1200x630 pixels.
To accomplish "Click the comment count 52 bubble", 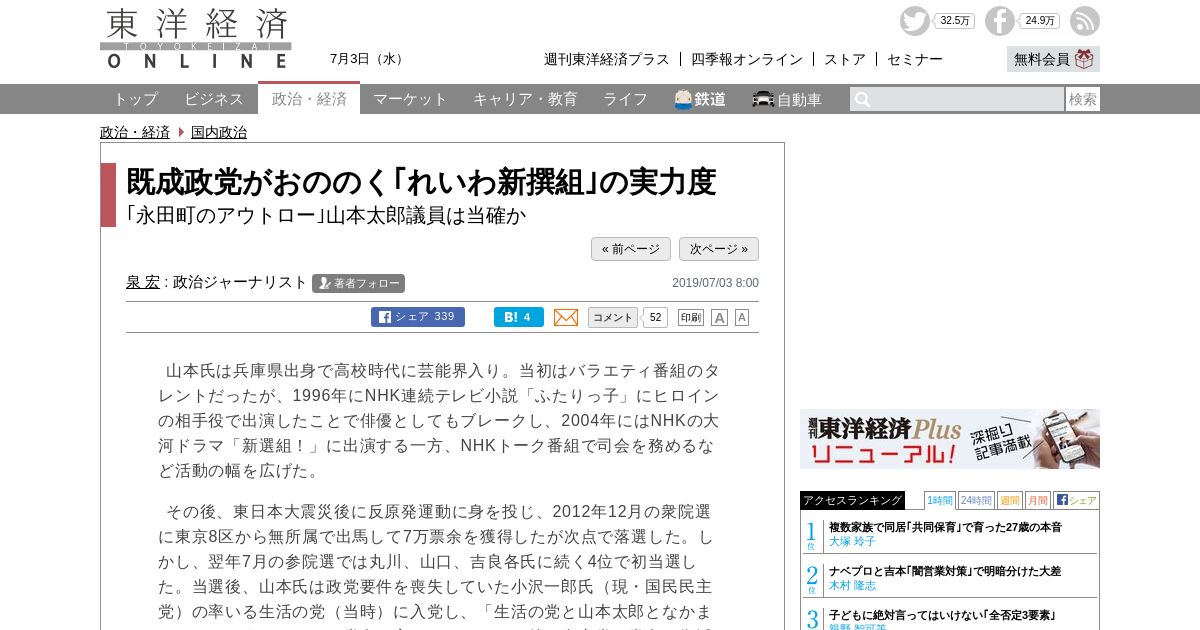I will (655, 317).
